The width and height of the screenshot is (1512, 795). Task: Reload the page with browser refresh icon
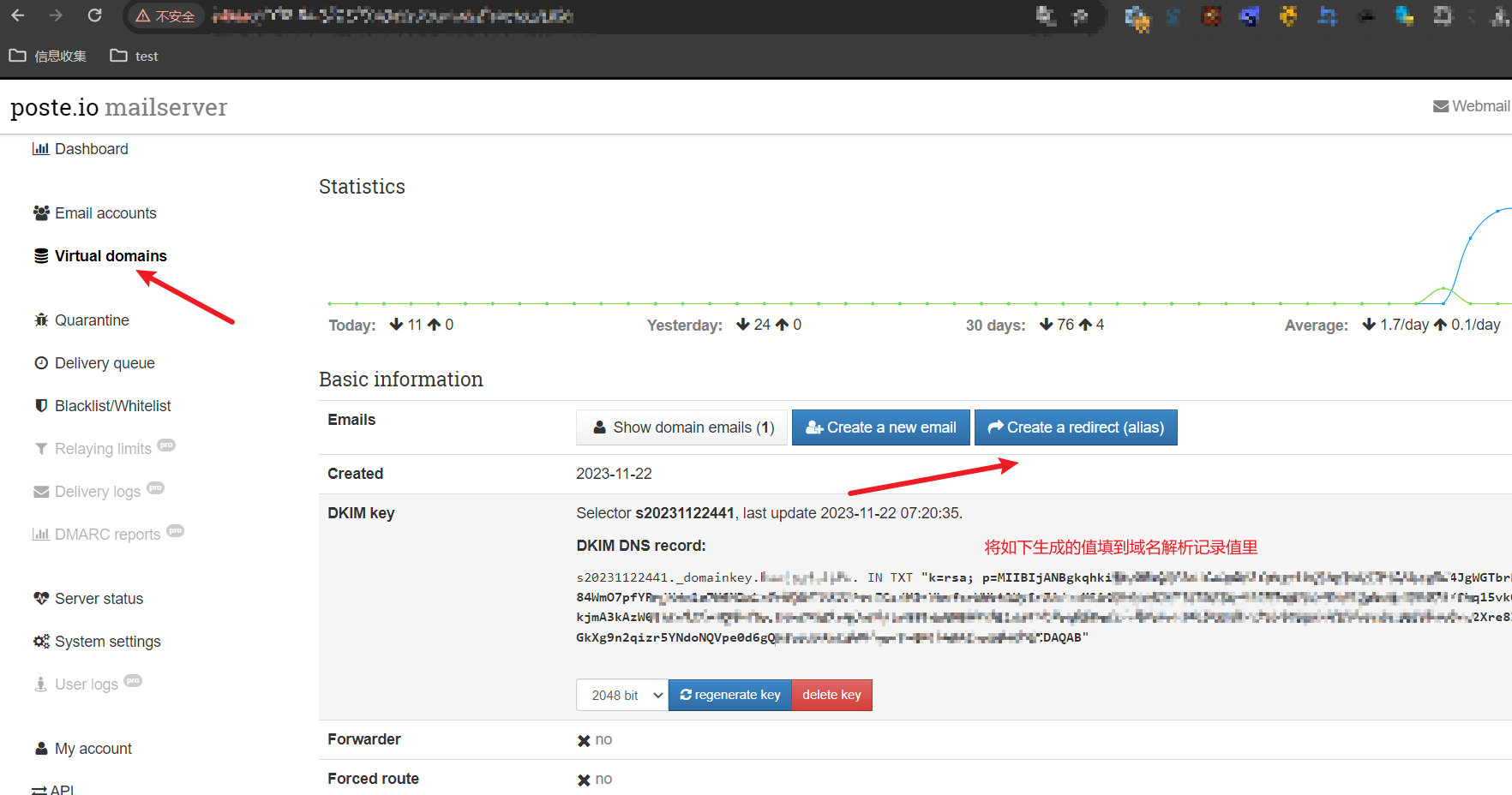(95, 15)
